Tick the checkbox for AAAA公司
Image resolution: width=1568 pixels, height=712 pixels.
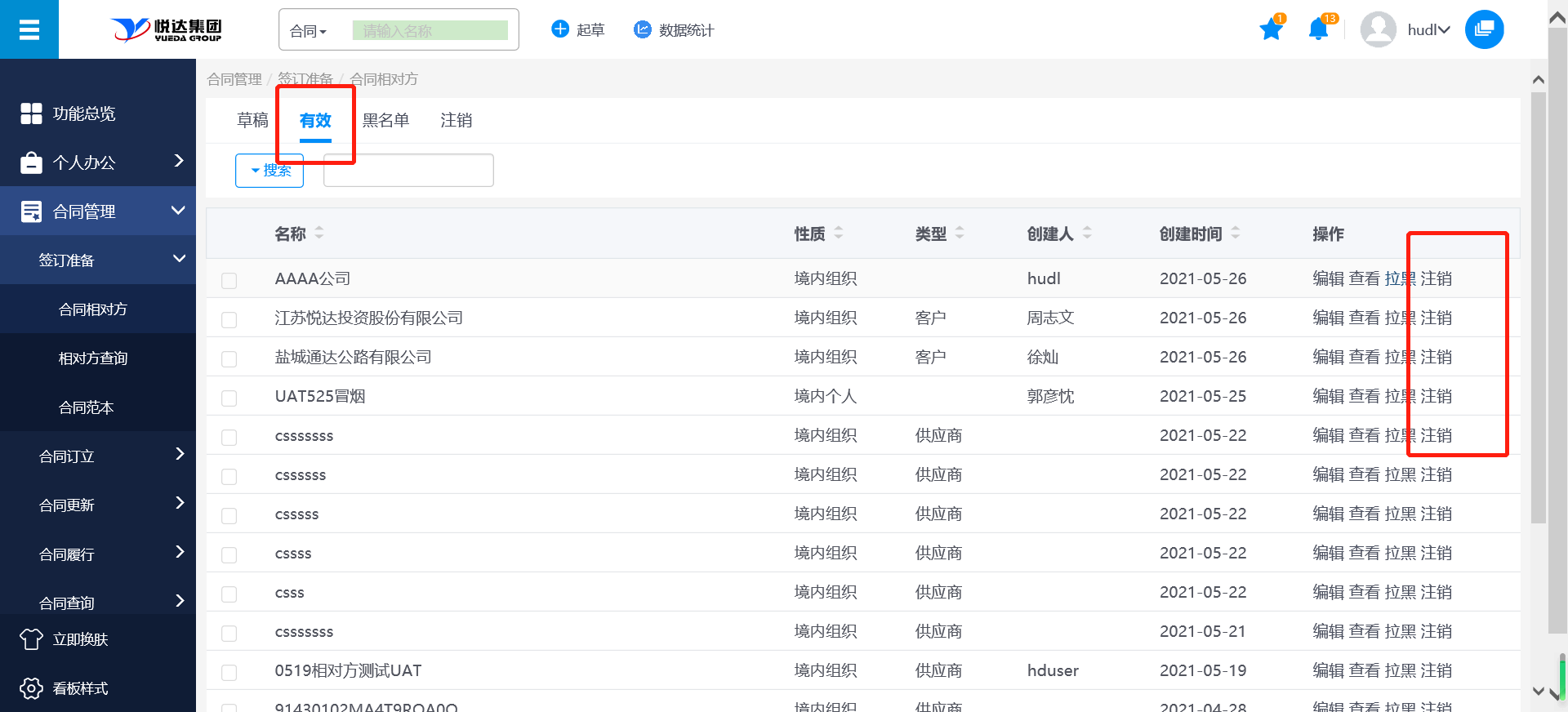coord(229,280)
